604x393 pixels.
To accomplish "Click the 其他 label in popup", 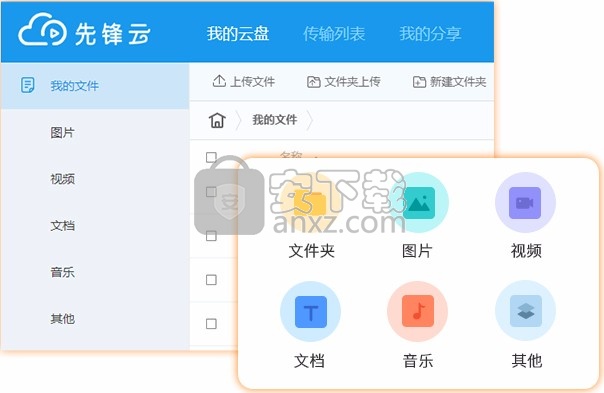I will click(527, 361).
